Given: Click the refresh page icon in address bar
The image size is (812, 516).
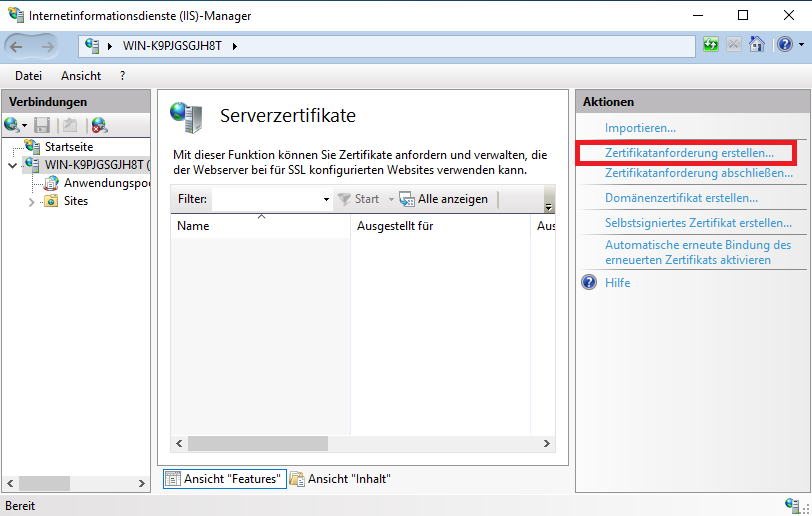Looking at the screenshot, I should [711, 45].
